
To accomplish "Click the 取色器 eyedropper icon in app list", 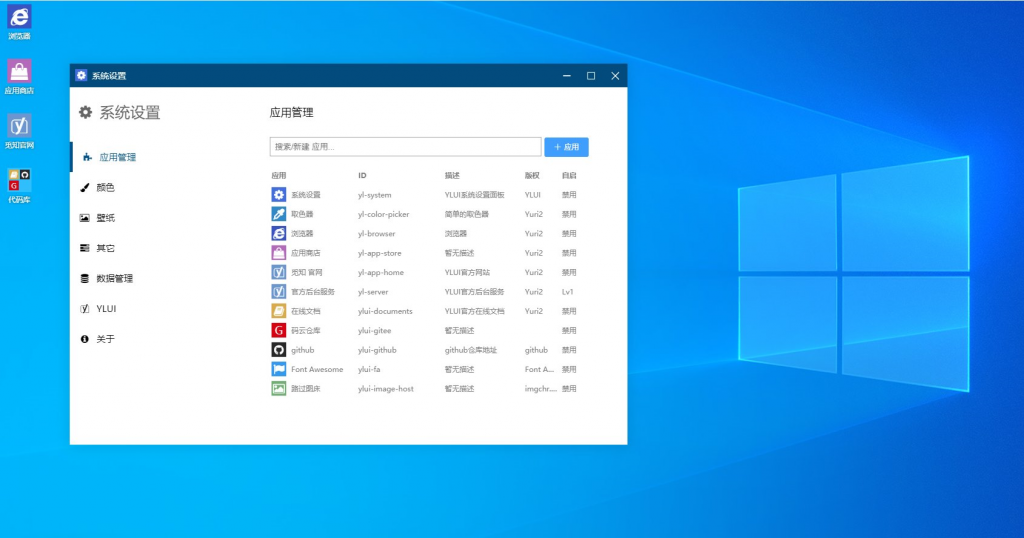I will pyautogui.click(x=279, y=214).
